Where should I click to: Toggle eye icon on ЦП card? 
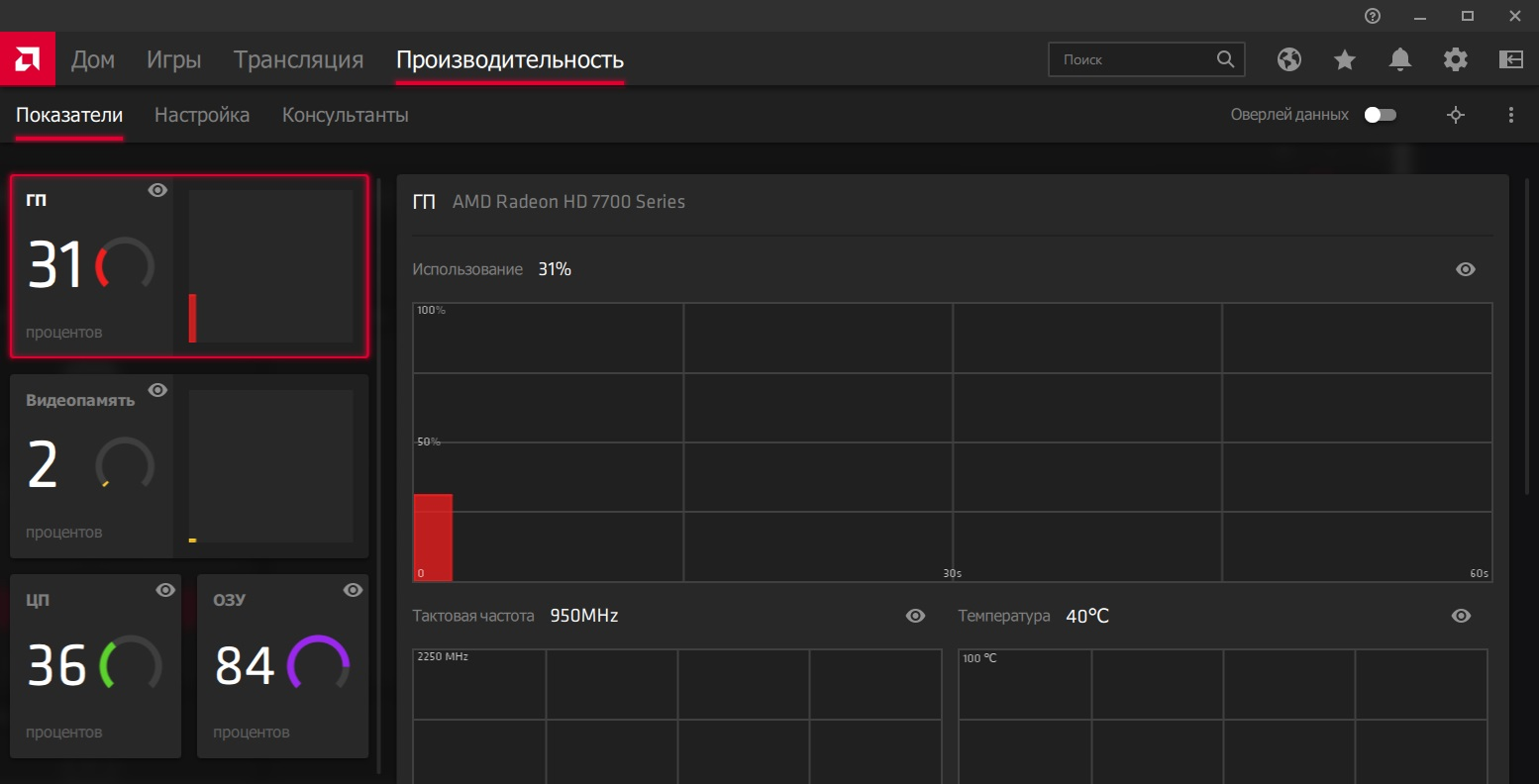click(165, 590)
